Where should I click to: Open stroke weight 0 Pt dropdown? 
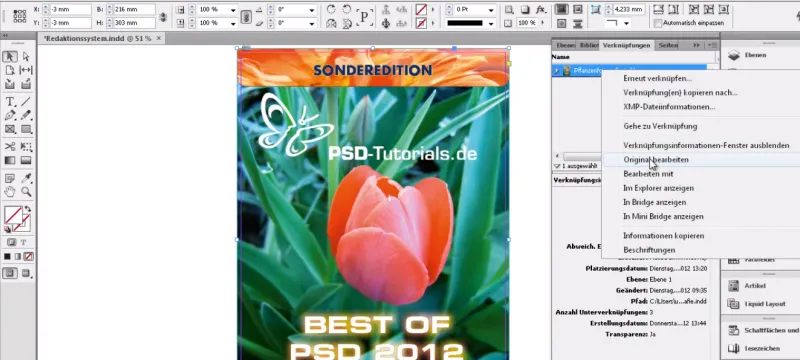tap(491, 10)
